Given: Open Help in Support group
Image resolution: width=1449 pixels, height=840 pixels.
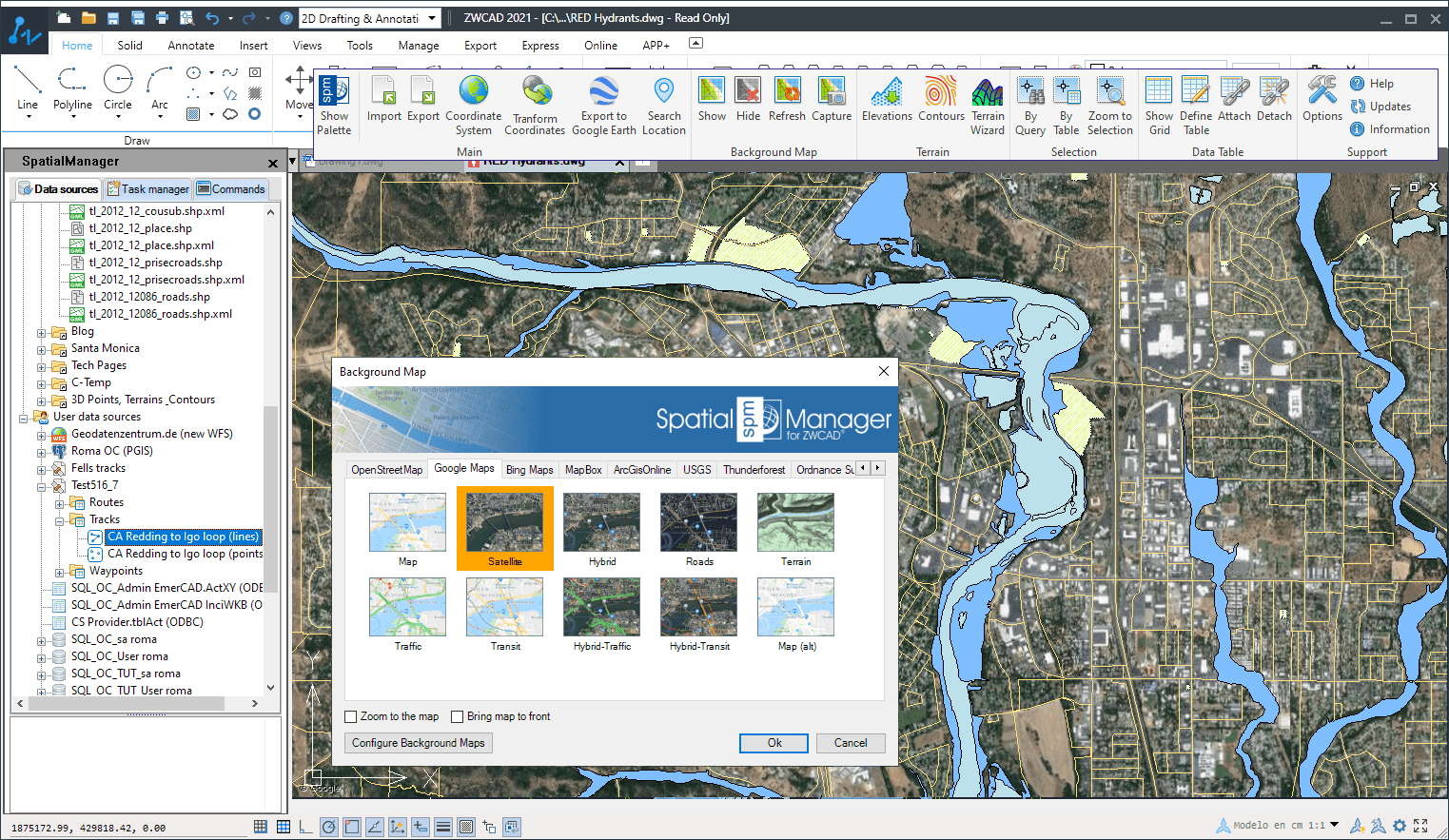Looking at the screenshot, I should pyautogui.click(x=1372, y=84).
